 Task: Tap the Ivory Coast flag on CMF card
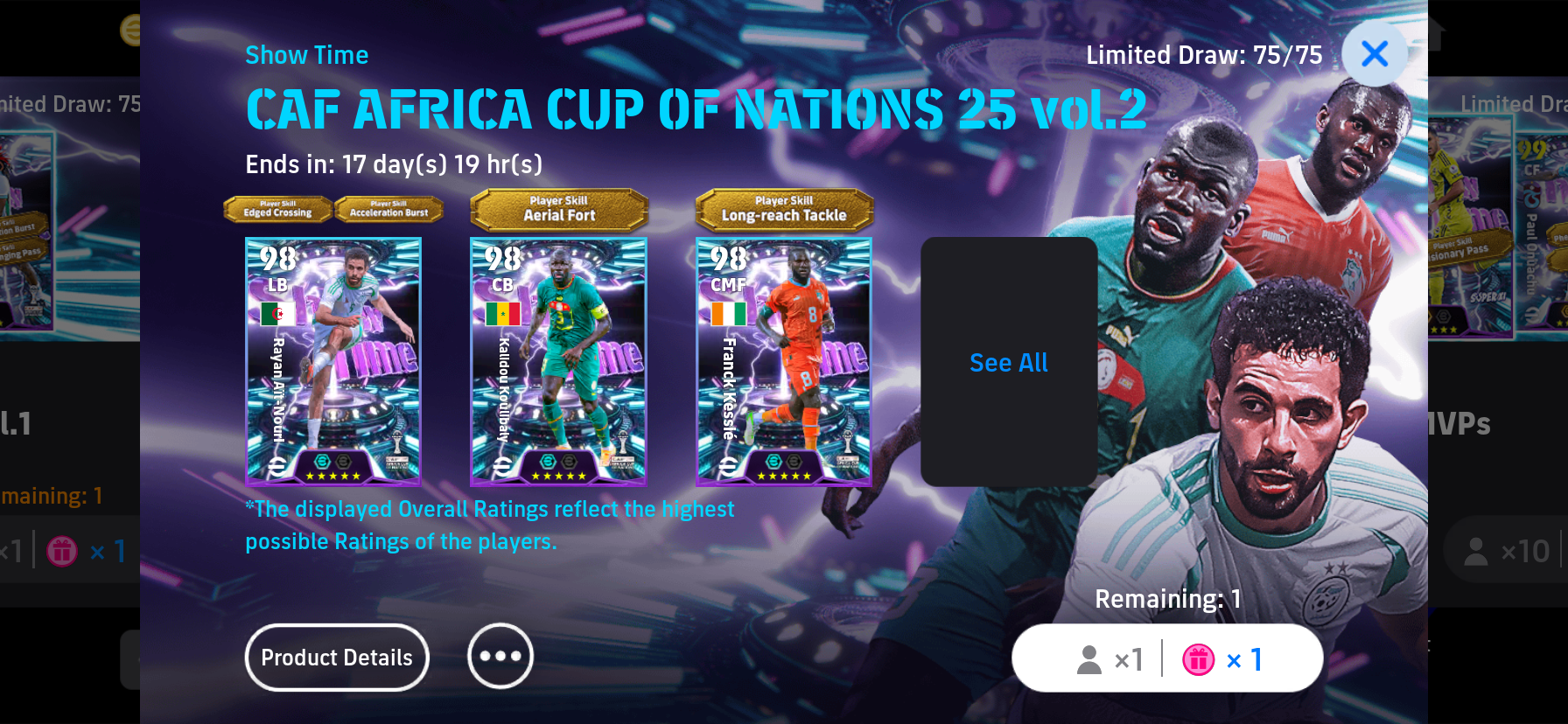[x=728, y=313]
